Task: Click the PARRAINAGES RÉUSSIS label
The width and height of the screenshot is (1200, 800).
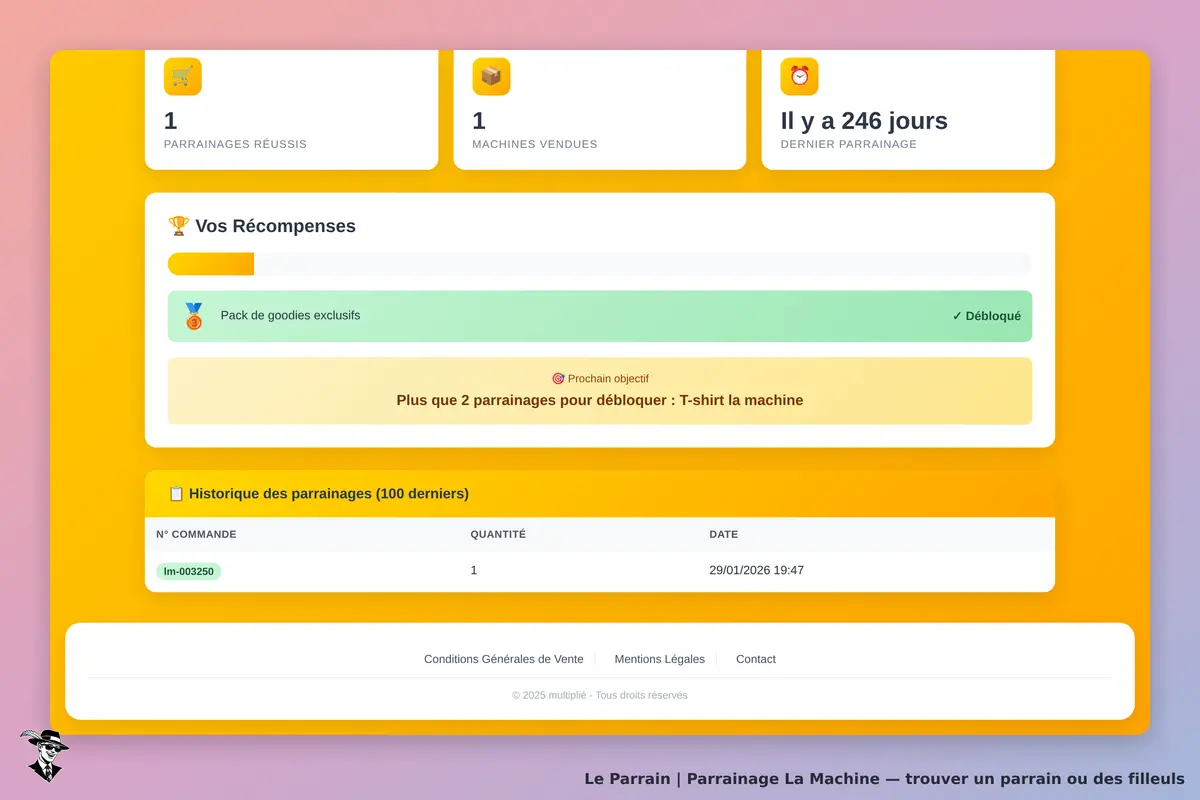Action: (235, 144)
